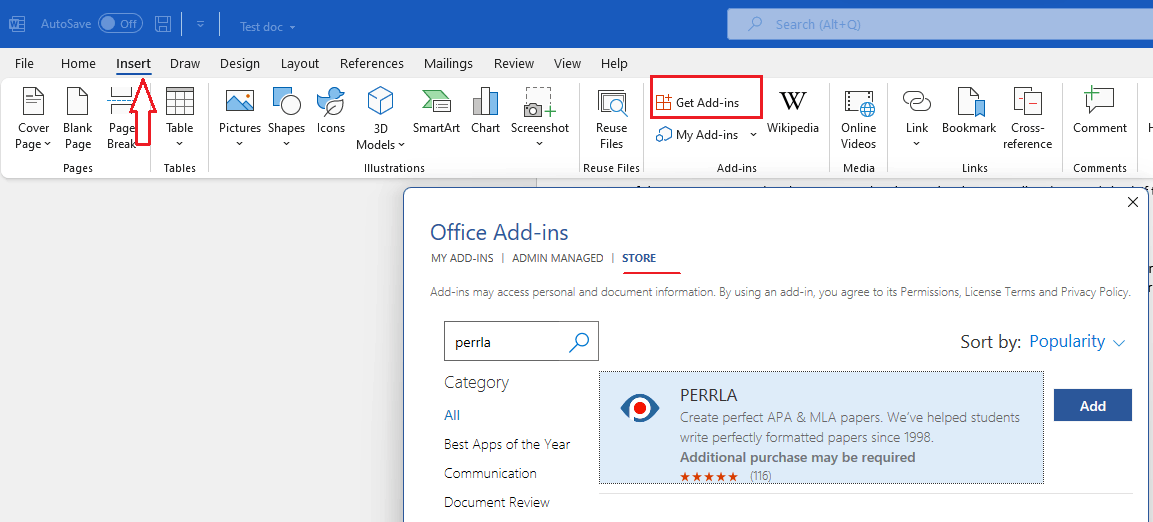Open the Sort by Popularity dropdown
The image size is (1153, 522).
1077,342
